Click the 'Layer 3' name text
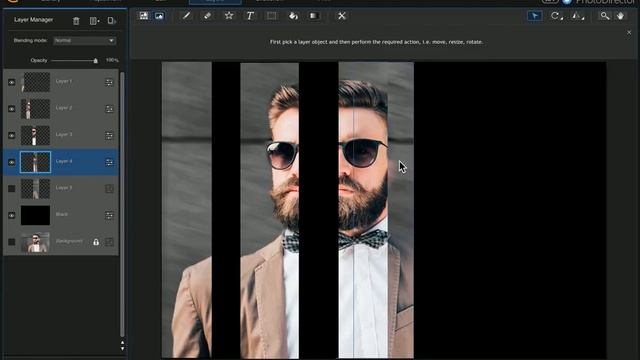Screen dimensions: 640x360 coord(64,134)
